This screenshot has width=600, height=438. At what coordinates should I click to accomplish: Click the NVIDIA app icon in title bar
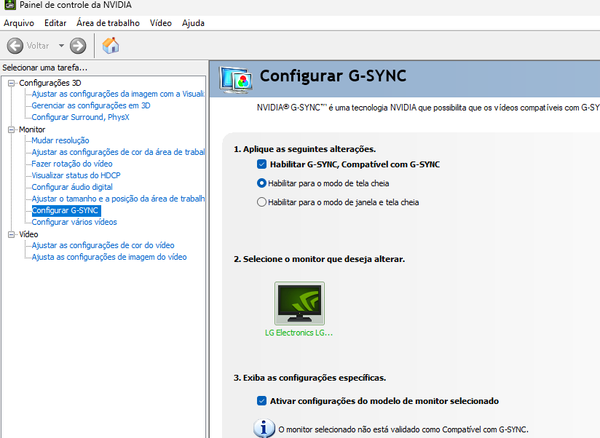[x=9, y=7]
